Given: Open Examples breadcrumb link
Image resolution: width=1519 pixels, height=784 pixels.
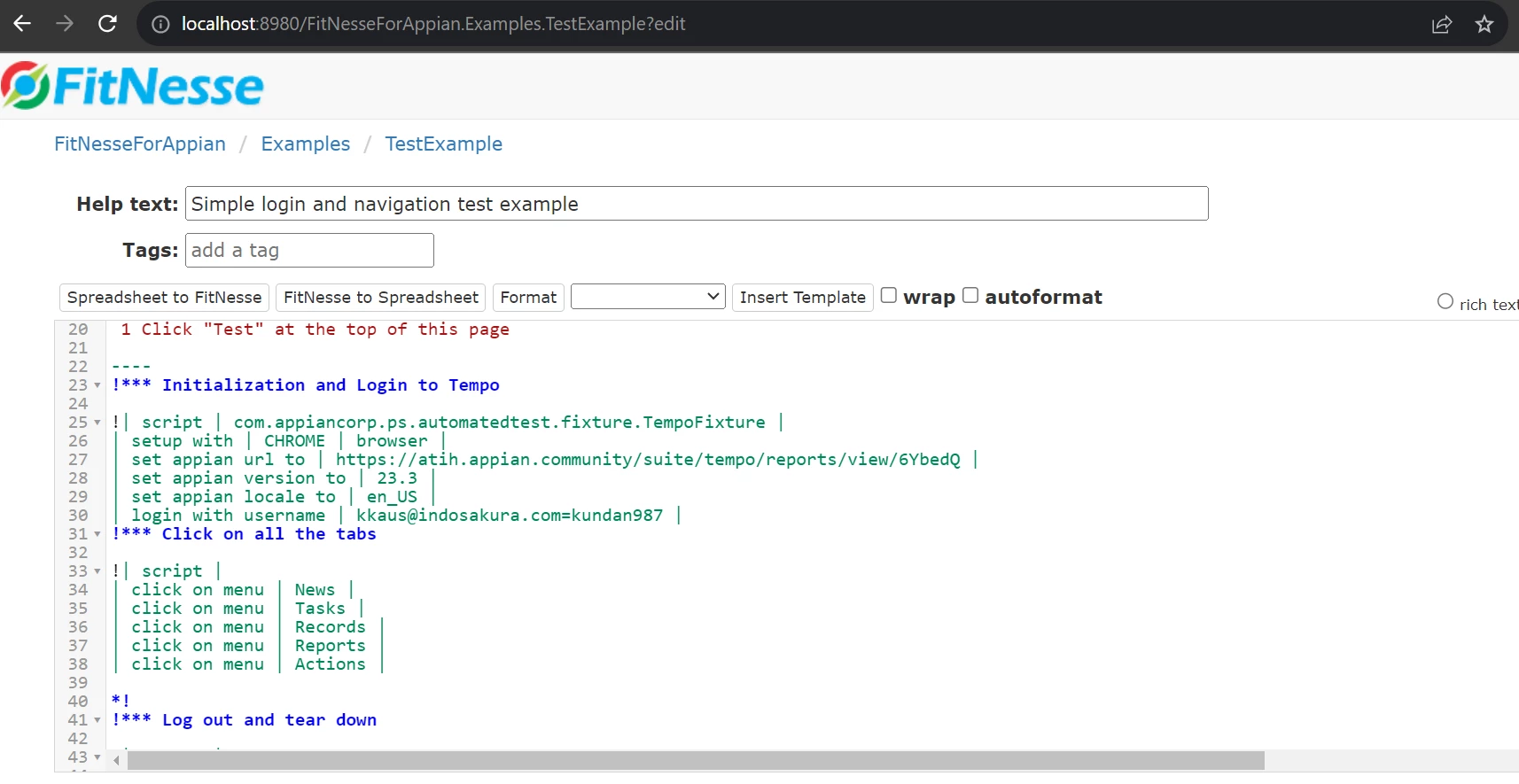Looking at the screenshot, I should (x=306, y=144).
